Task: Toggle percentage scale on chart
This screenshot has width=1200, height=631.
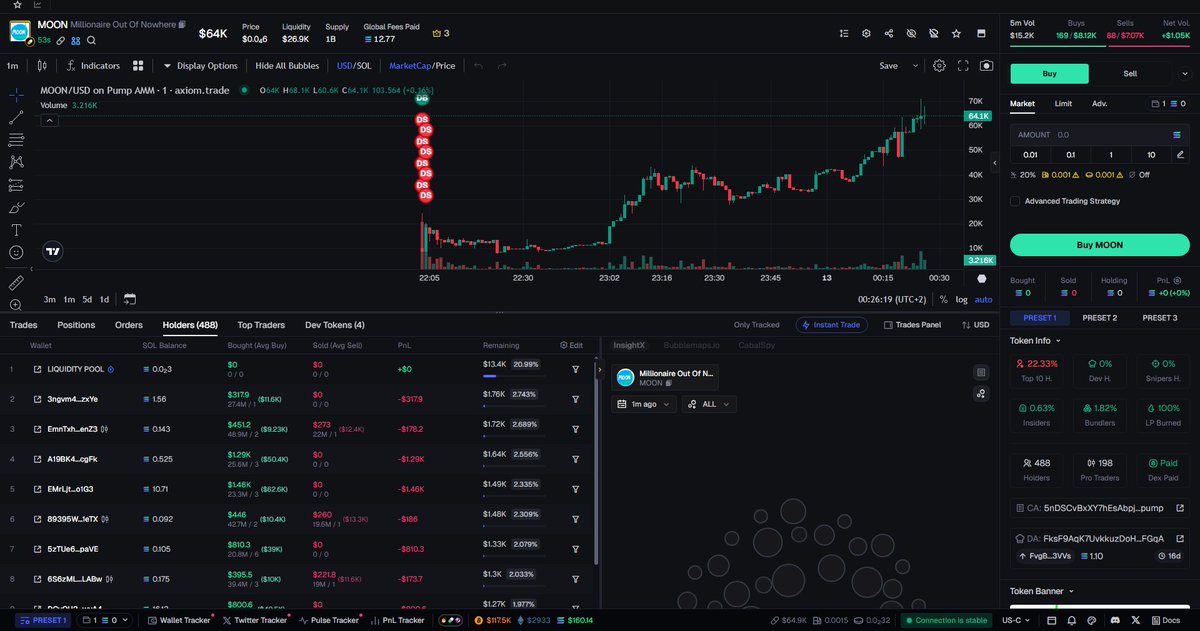Action: 943,299
